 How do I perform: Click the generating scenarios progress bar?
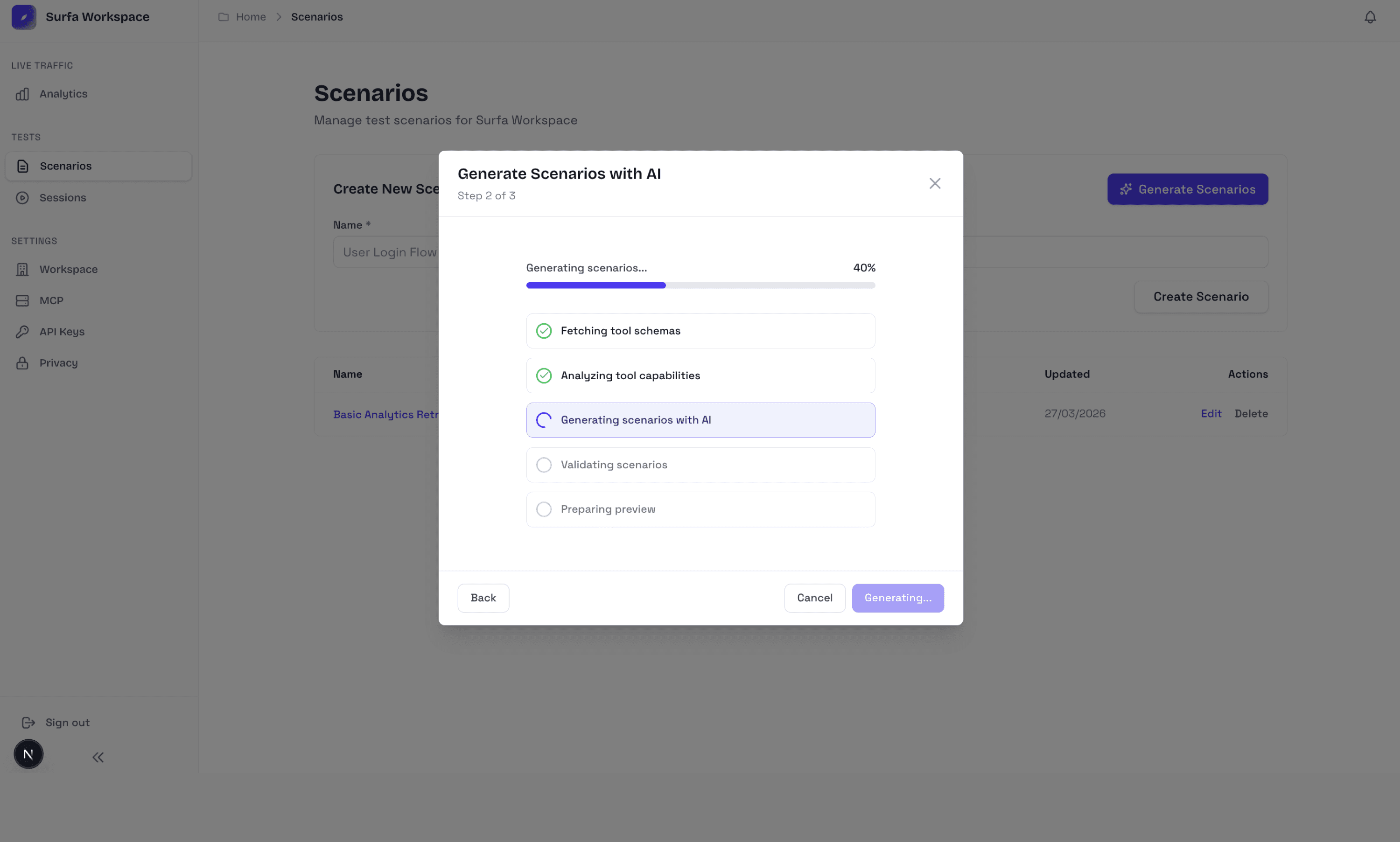point(700,285)
